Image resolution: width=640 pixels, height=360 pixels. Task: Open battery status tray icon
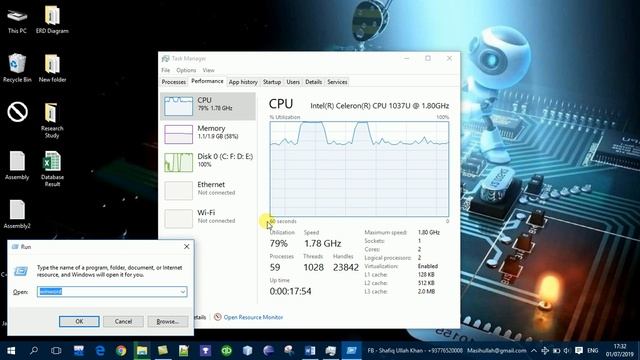coord(556,351)
